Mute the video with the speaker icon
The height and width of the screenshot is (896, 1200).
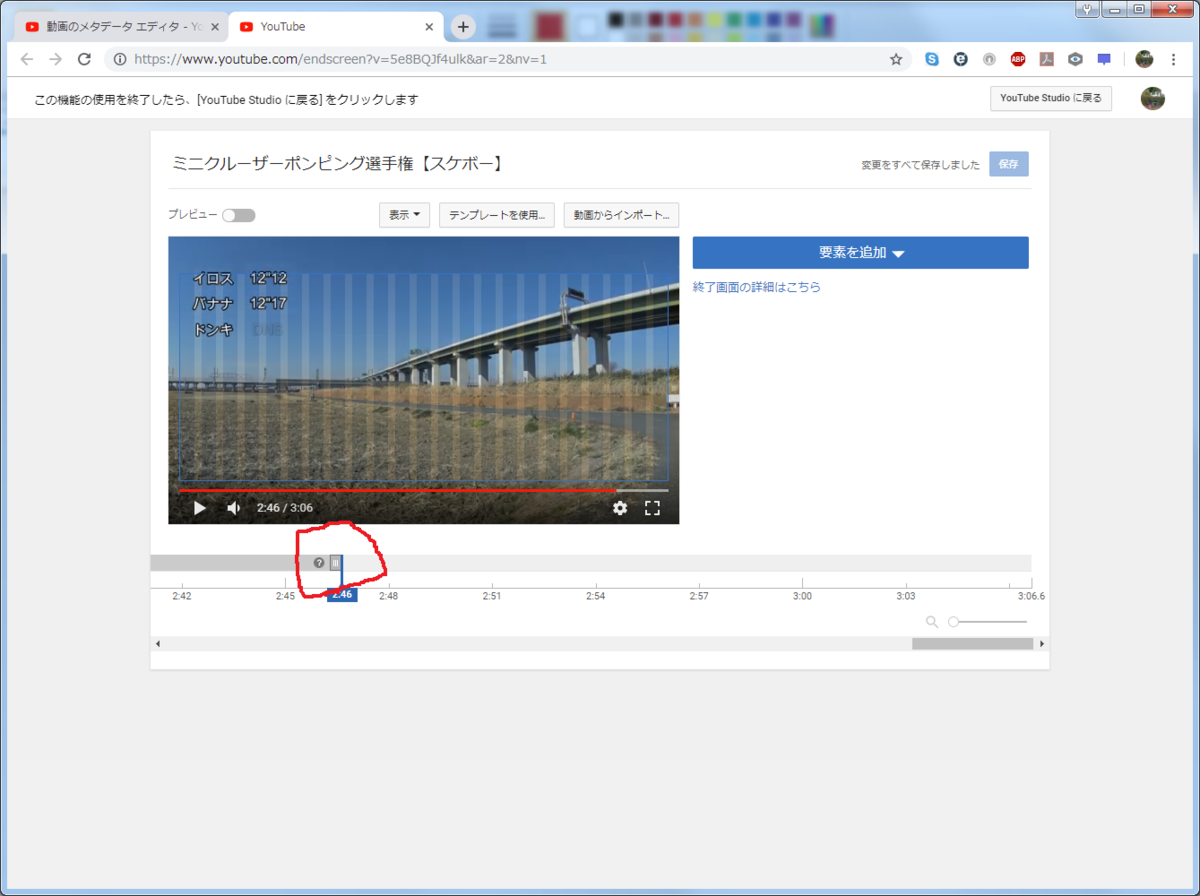(x=233, y=508)
